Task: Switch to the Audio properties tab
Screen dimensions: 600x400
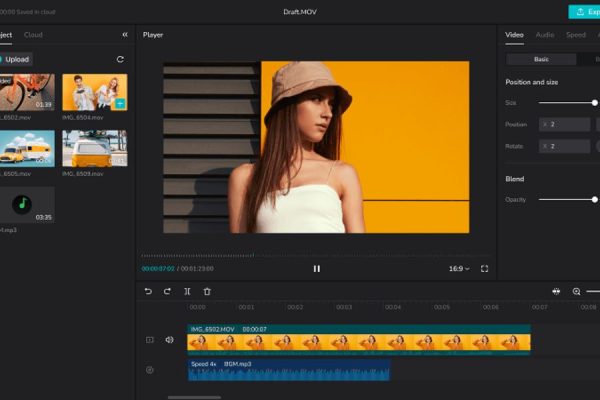Action: coord(544,34)
